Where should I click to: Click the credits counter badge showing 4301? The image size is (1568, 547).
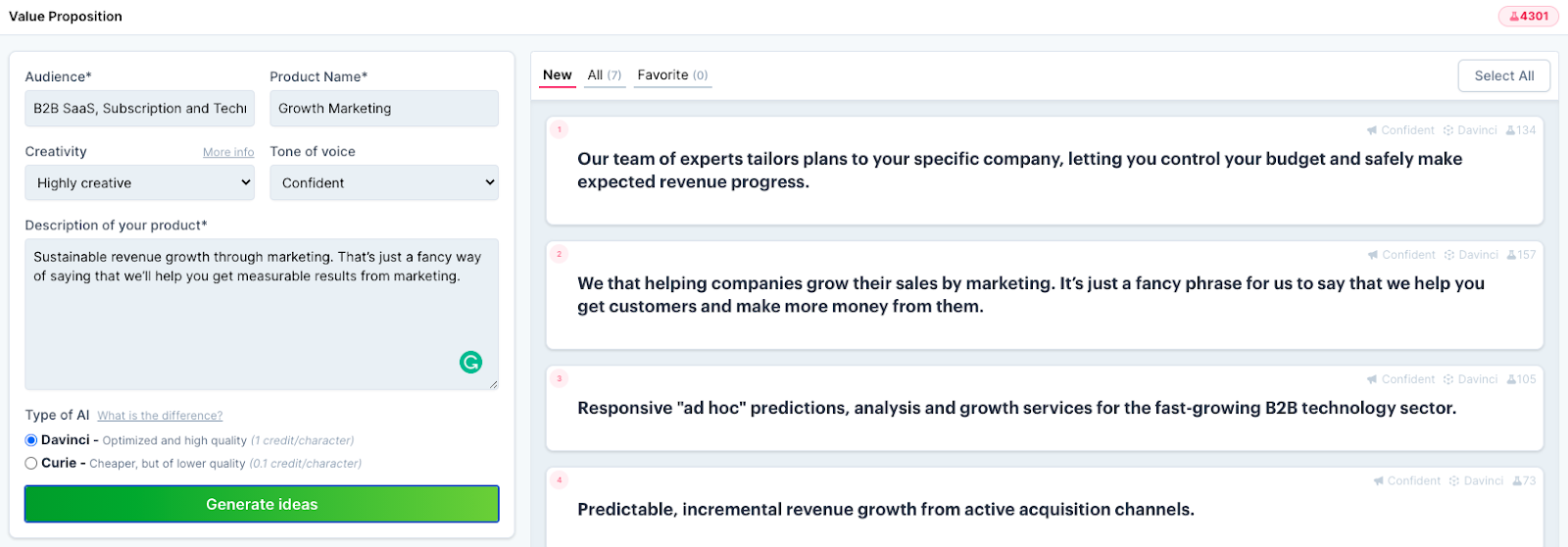(x=1529, y=17)
